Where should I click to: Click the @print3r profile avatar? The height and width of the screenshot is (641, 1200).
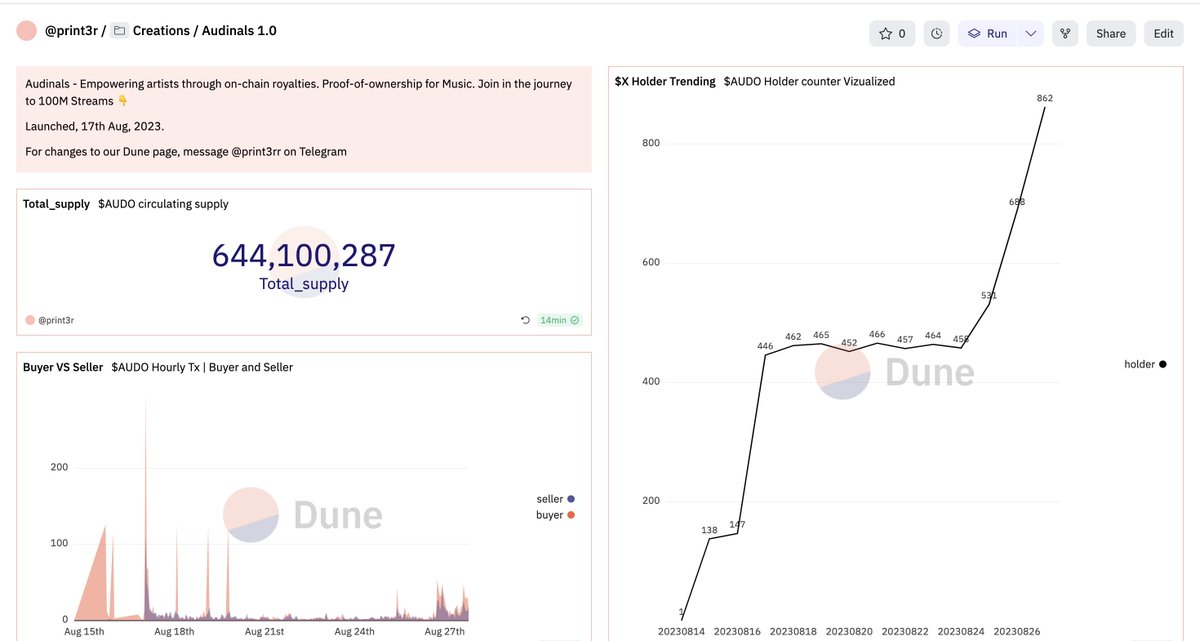(x=27, y=31)
